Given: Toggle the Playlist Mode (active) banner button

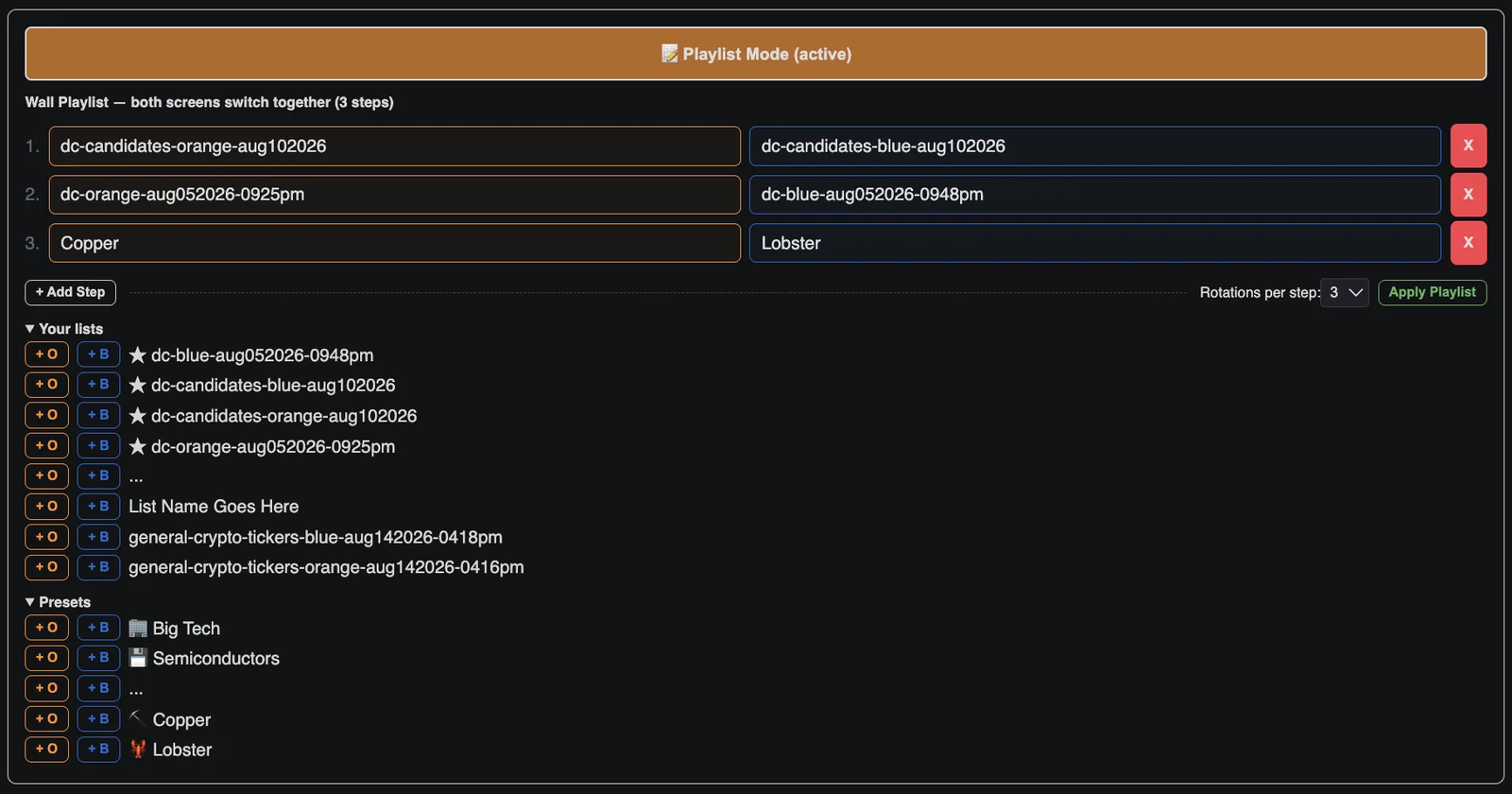Looking at the screenshot, I should click(x=755, y=54).
